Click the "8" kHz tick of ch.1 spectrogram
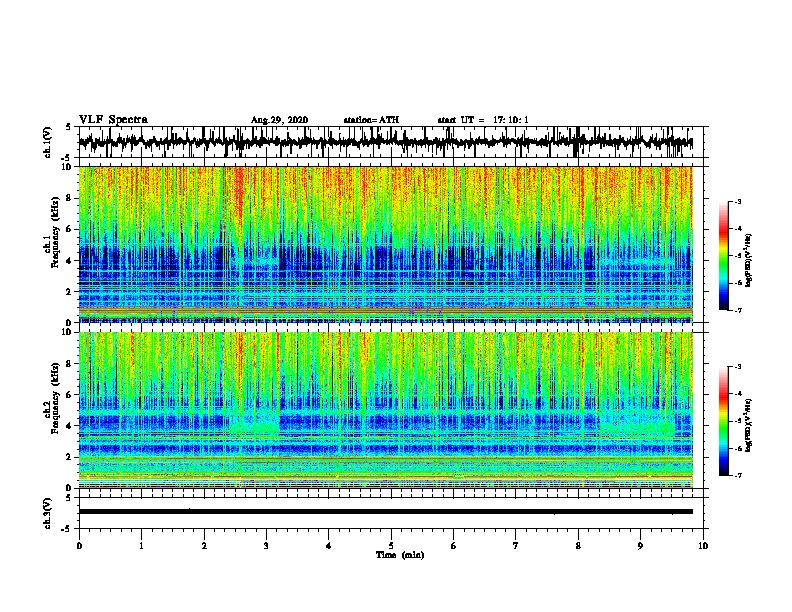 pyautogui.click(x=70, y=198)
